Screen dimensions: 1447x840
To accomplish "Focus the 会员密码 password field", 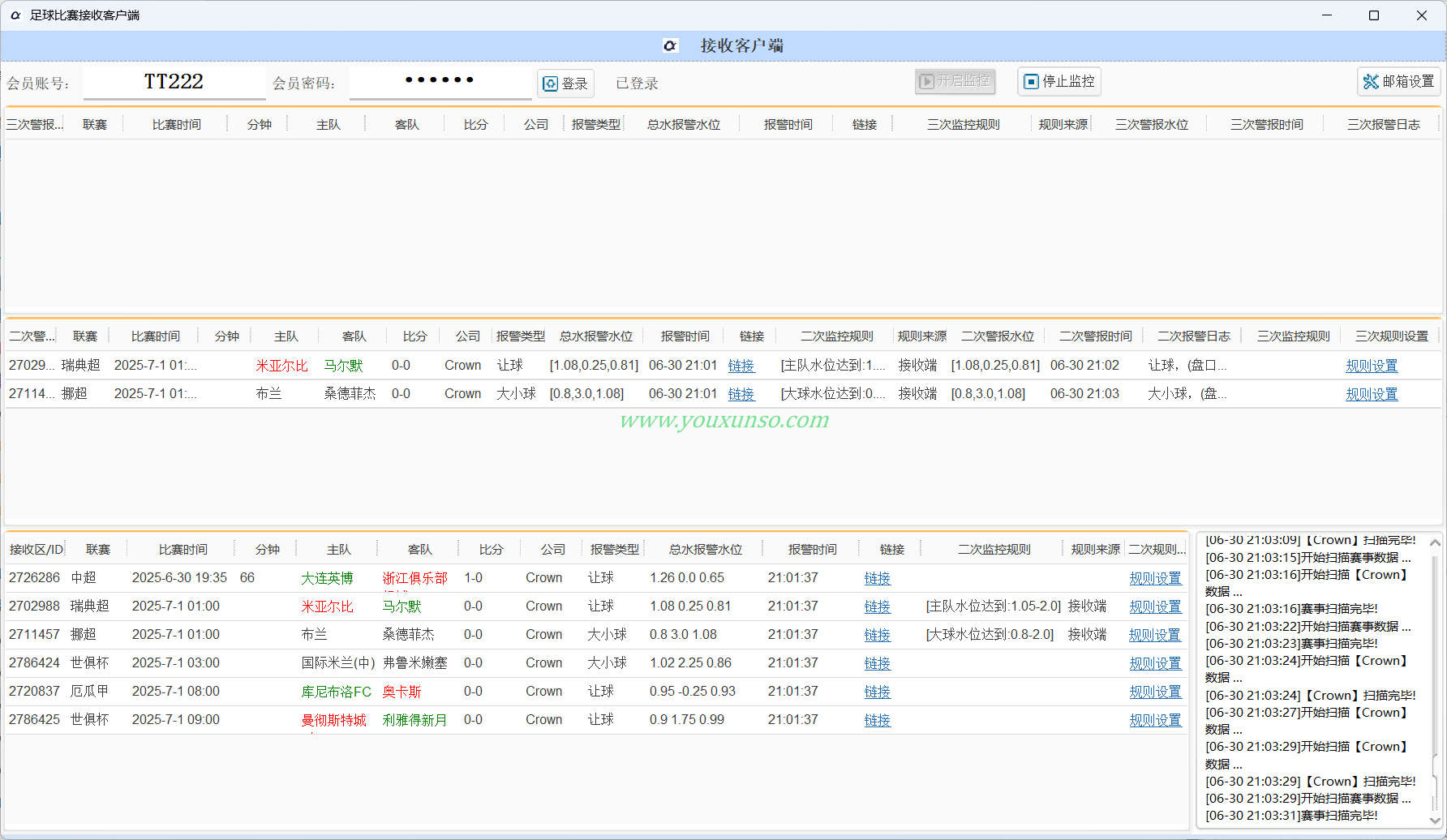I will [x=440, y=82].
